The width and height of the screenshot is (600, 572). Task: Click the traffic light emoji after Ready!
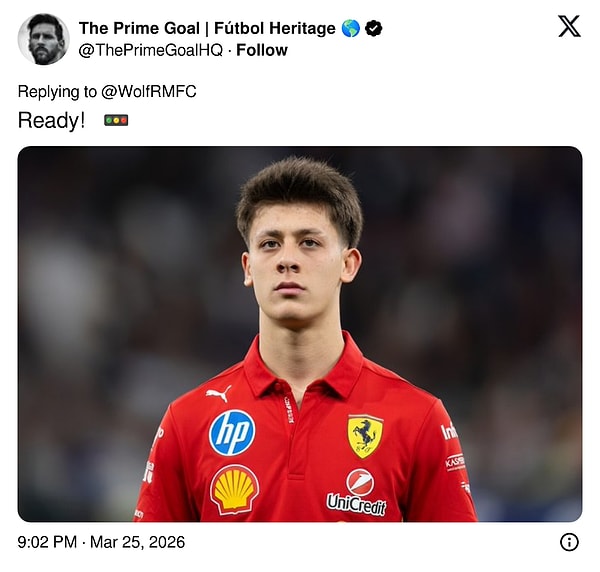coord(116,121)
